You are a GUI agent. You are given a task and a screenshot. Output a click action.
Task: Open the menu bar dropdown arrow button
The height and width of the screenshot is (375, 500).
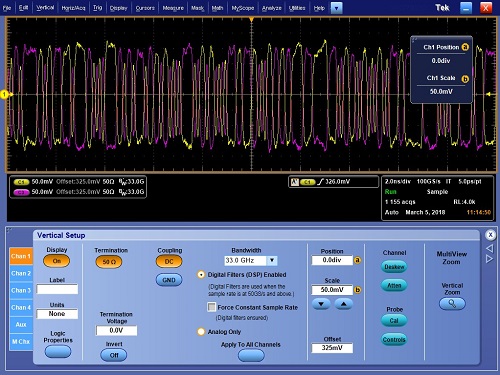tap(336, 8)
